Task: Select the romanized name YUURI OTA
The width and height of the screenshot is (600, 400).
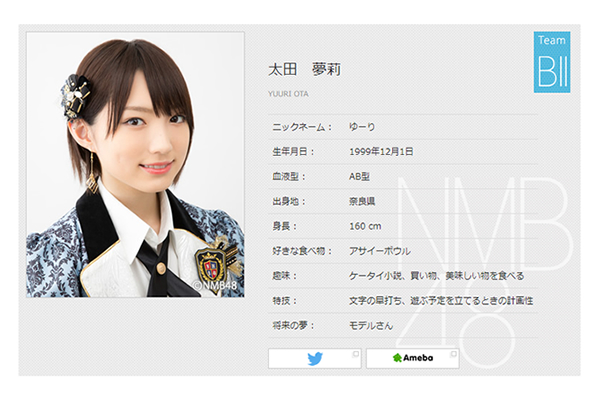Action: (288, 94)
